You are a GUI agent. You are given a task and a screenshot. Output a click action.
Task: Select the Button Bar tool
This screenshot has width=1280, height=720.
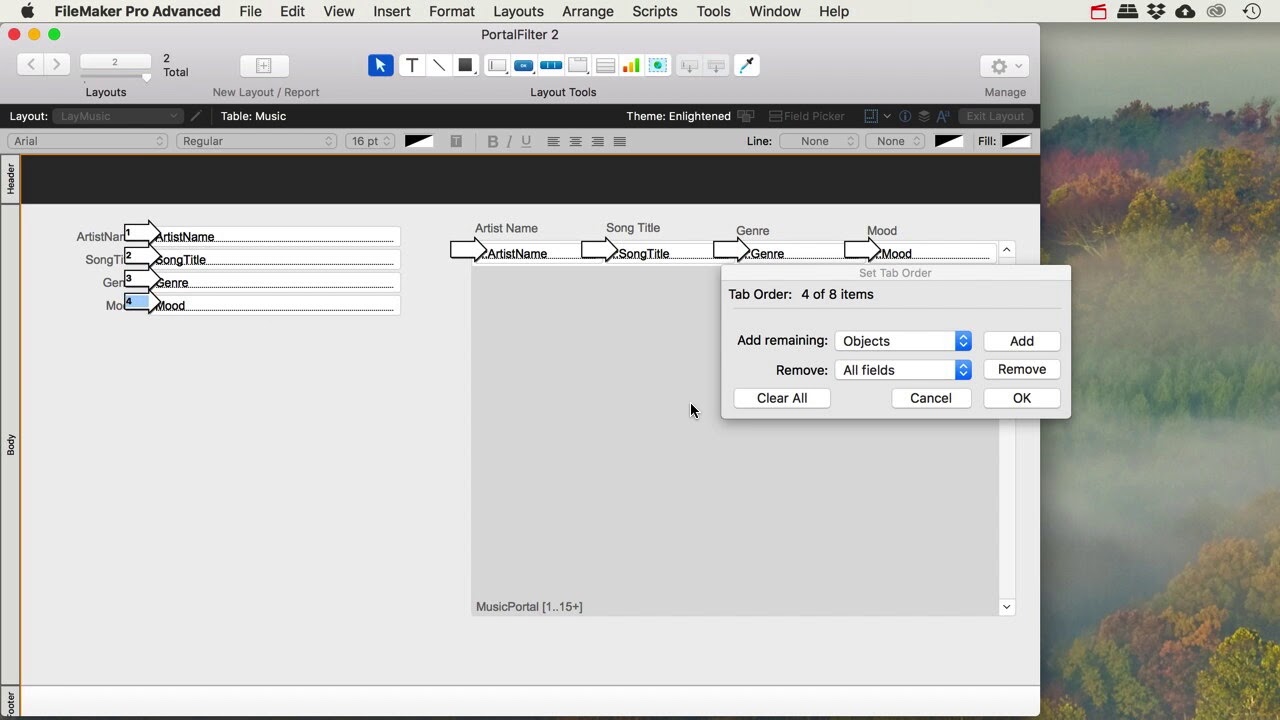pos(551,65)
